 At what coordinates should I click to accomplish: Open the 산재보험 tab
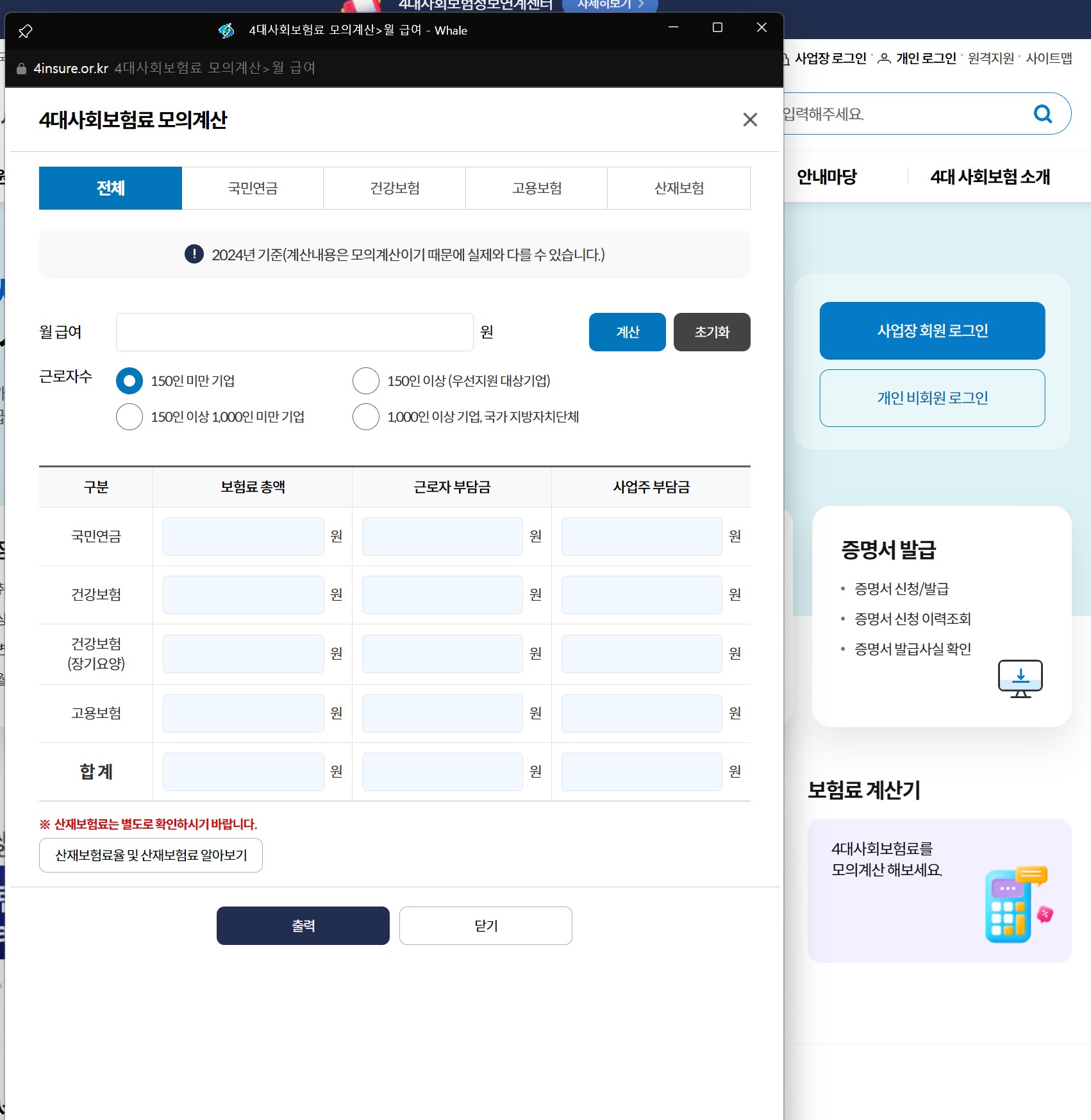pos(678,188)
